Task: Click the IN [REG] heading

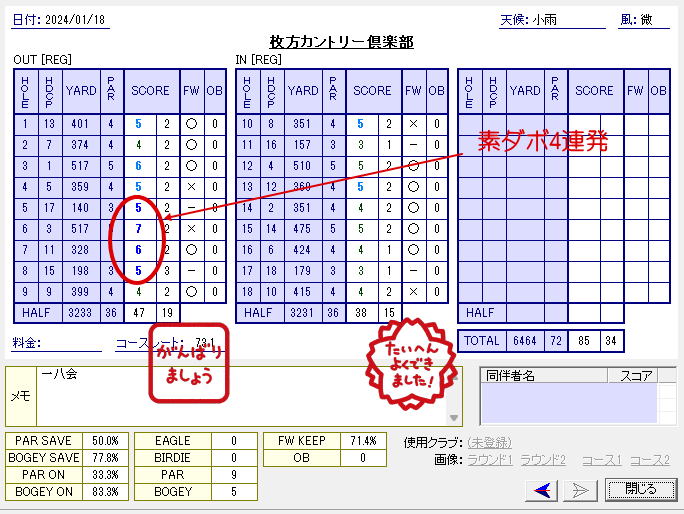Action: coord(259,60)
